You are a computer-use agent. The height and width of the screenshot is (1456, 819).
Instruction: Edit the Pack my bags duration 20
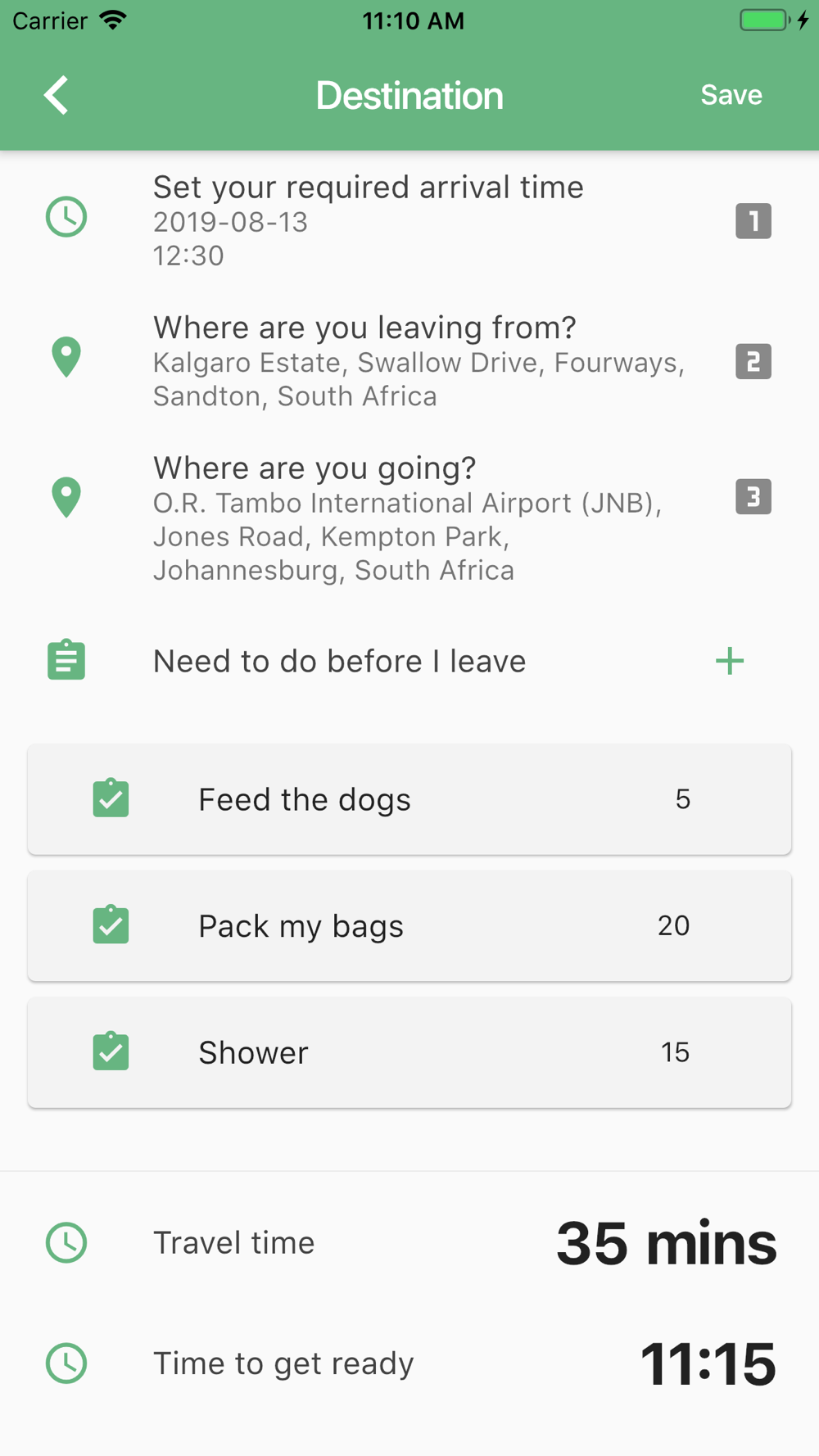pos(673,925)
